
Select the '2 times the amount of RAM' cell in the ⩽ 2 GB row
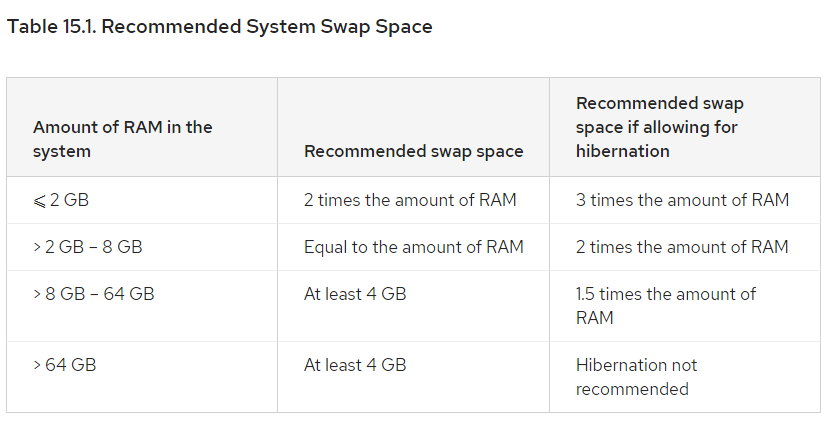pos(410,200)
